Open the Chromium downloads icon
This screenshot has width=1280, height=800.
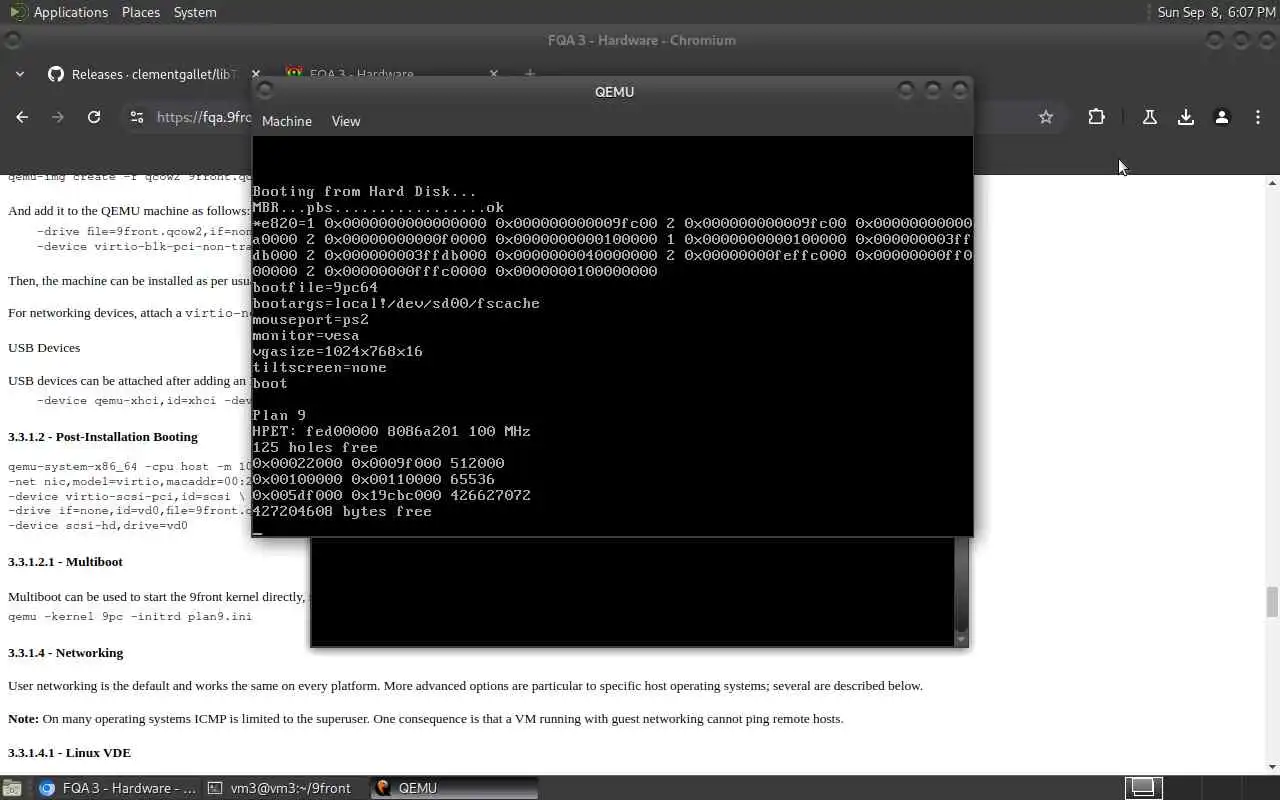point(1186,117)
